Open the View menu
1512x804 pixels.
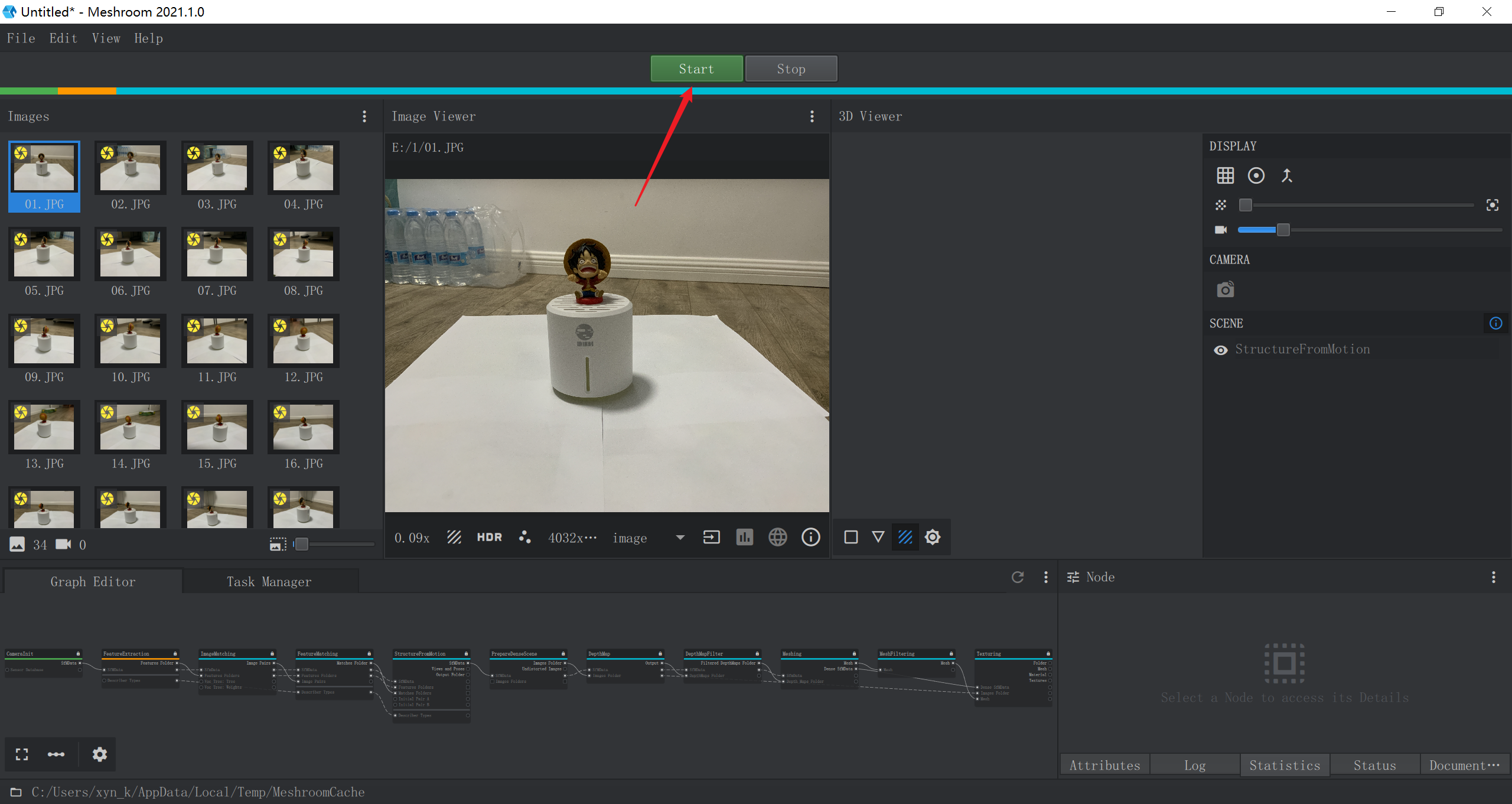[106, 38]
